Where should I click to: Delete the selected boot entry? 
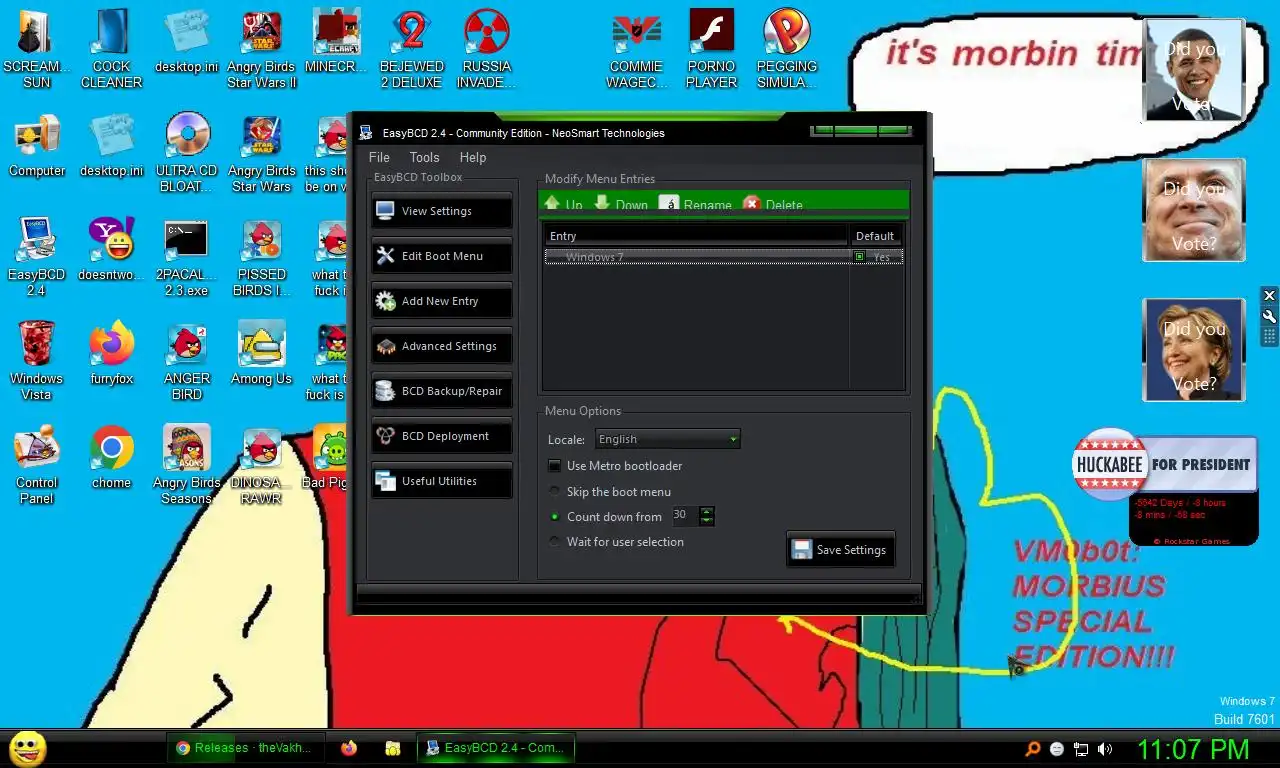773,204
